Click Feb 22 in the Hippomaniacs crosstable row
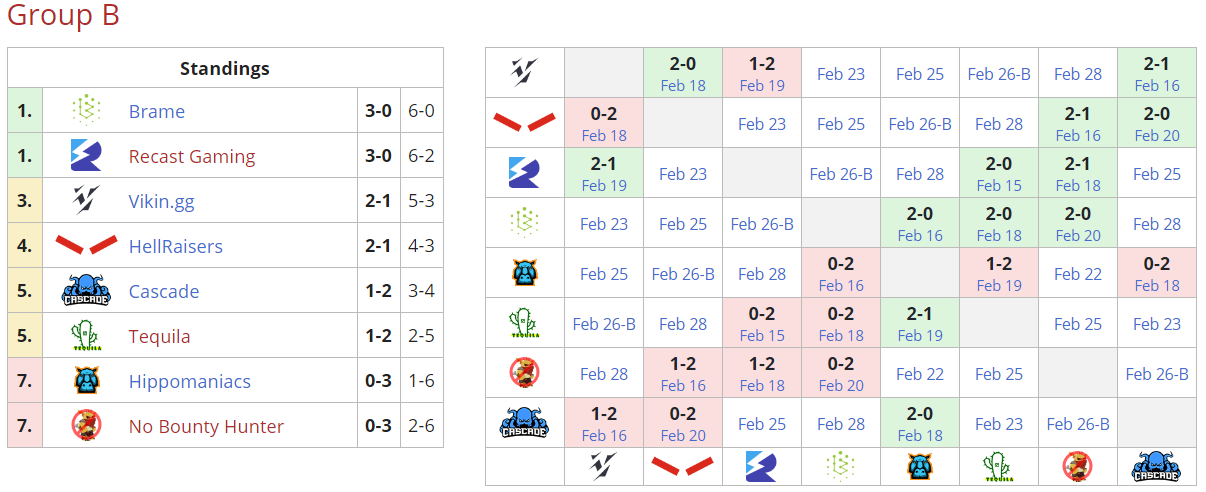This screenshot has height=492, width=1206. click(x=1078, y=274)
